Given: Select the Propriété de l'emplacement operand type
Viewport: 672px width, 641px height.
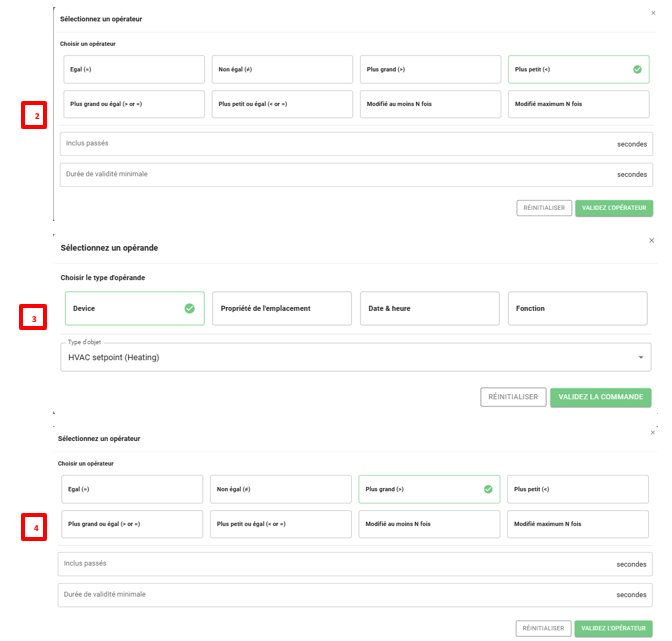Looking at the screenshot, I should [x=281, y=308].
